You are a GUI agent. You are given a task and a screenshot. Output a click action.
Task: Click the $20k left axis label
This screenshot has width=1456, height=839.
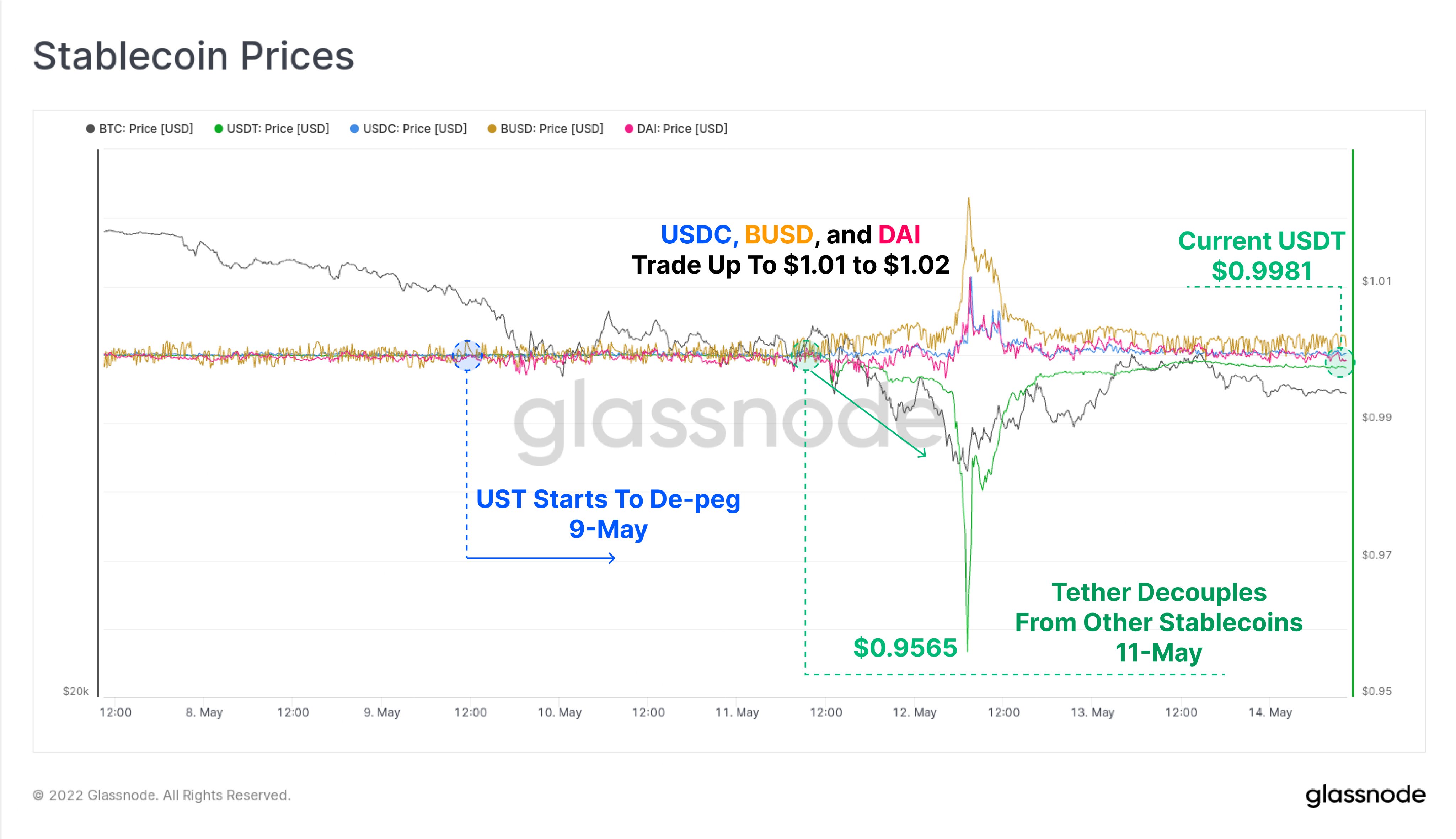75,691
